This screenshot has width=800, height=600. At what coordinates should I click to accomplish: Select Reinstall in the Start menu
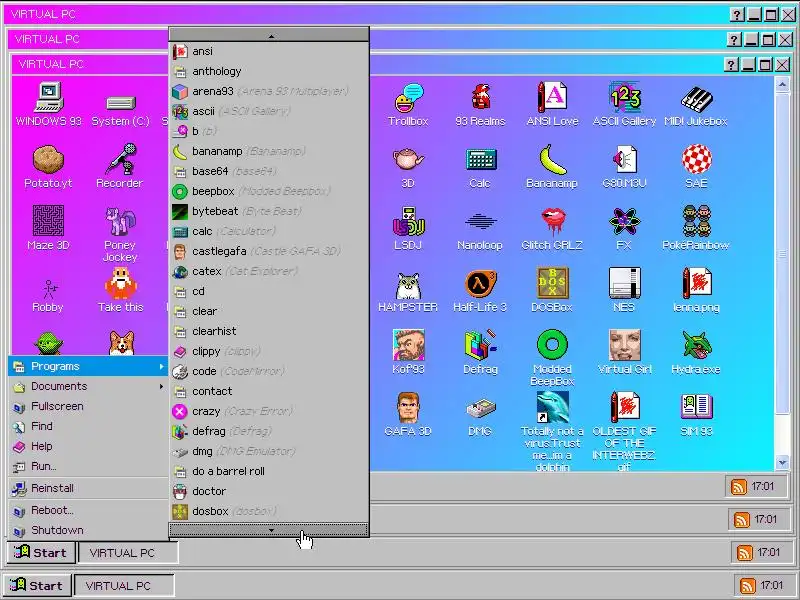(x=88, y=488)
